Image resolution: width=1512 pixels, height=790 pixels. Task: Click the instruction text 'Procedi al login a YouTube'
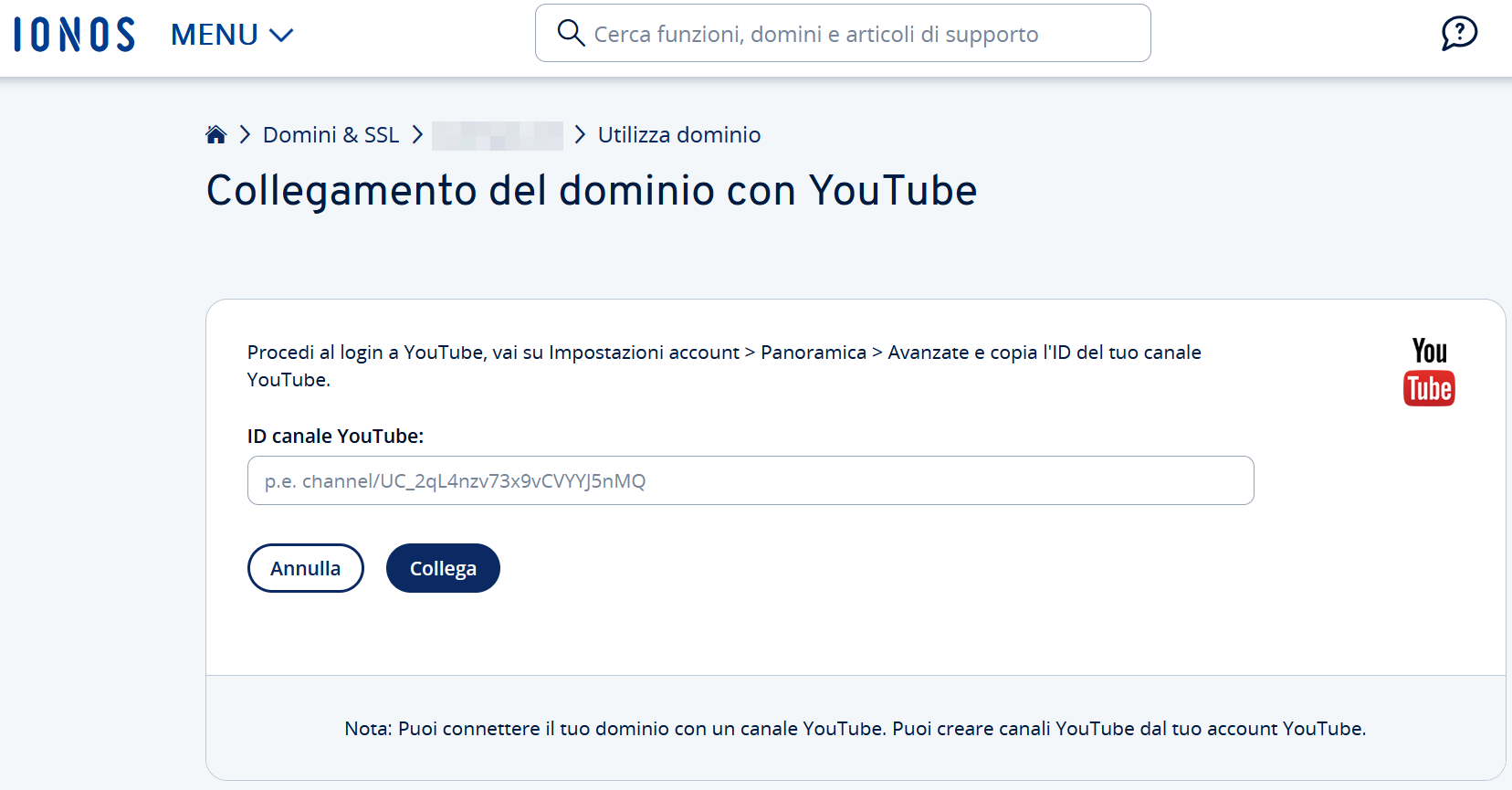click(724, 365)
